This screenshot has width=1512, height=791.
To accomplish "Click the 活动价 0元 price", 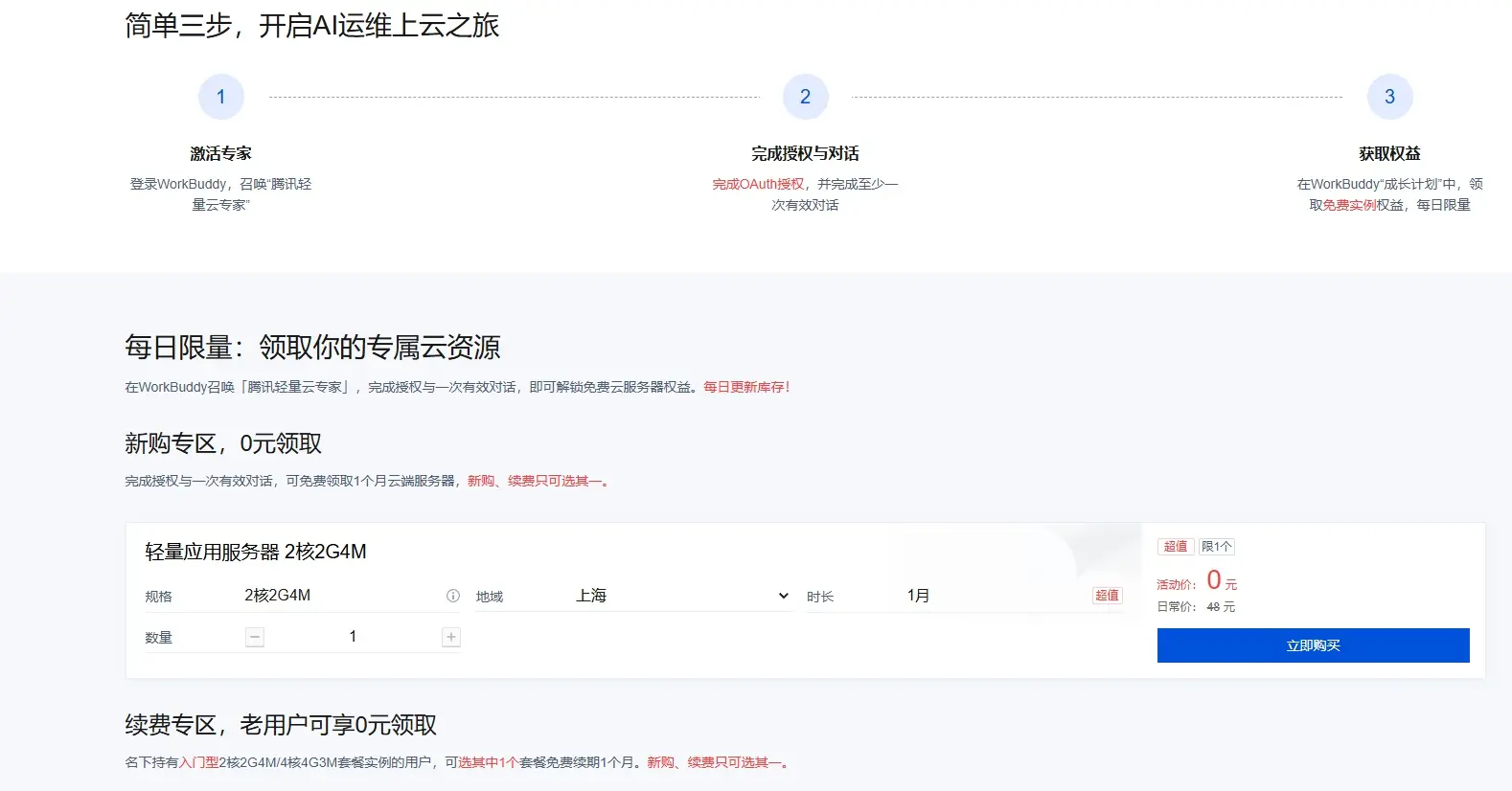I will coord(1197,581).
